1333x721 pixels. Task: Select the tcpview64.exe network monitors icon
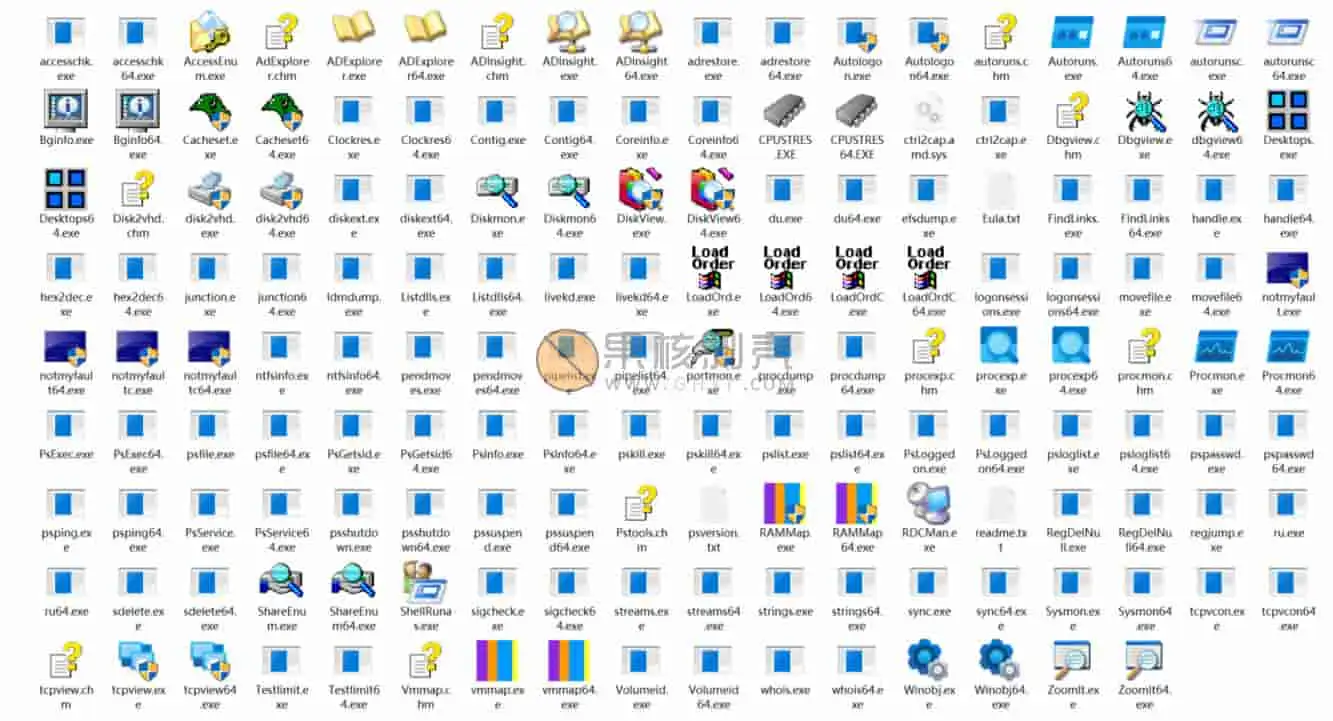210,661
